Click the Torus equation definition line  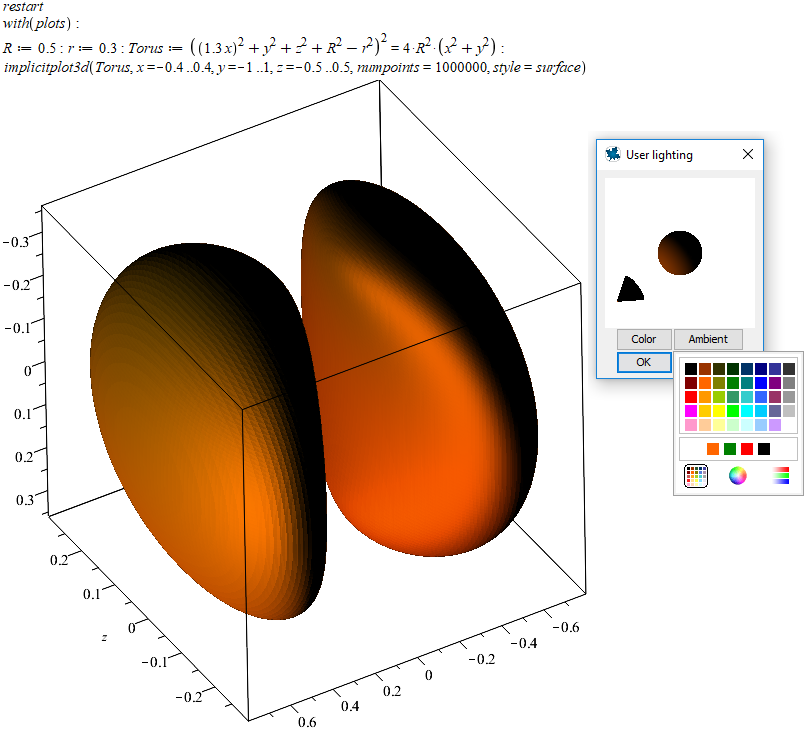click(x=253, y=47)
